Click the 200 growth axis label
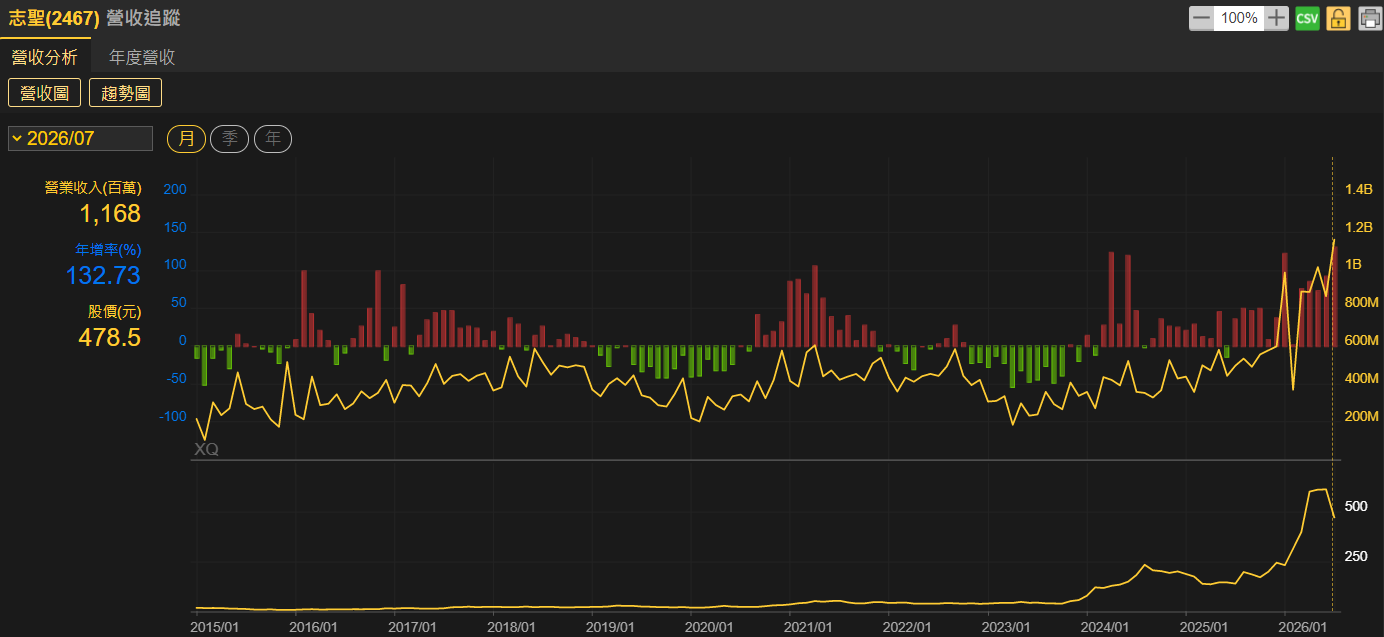This screenshot has width=1384, height=637. (x=175, y=189)
